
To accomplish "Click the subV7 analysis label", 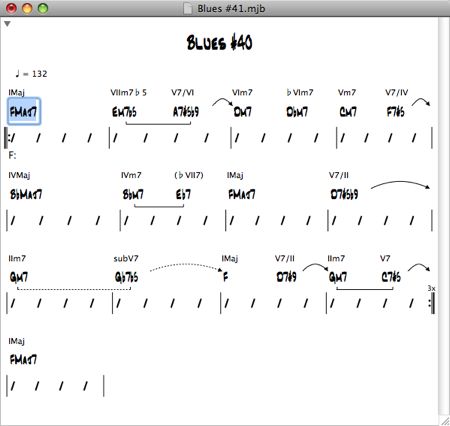I will click(126, 258).
